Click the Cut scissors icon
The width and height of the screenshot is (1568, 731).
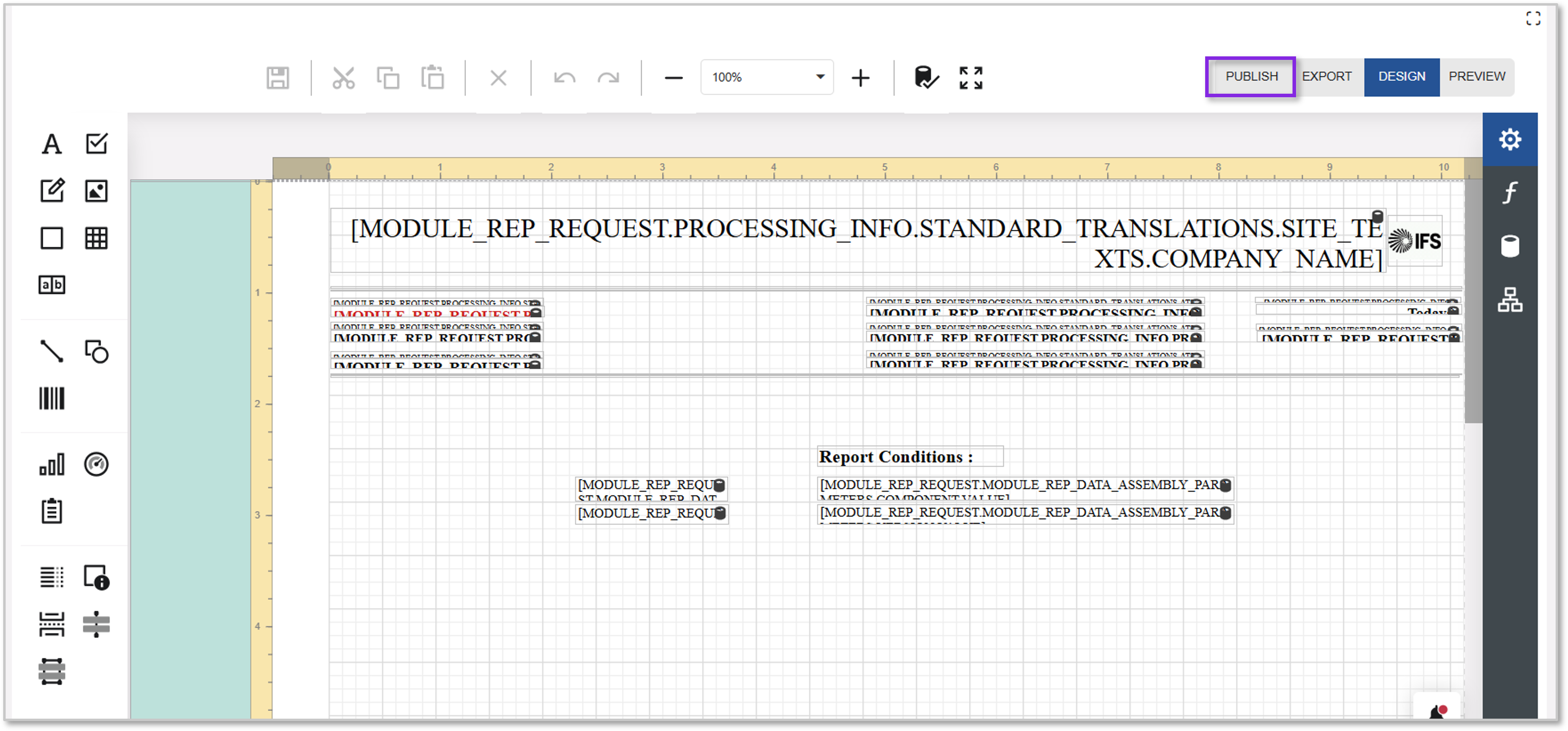[343, 78]
